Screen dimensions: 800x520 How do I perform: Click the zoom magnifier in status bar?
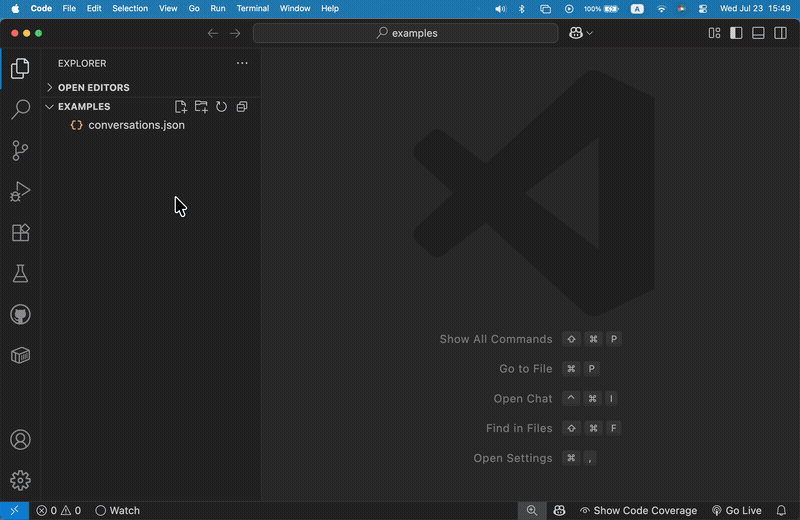532,510
